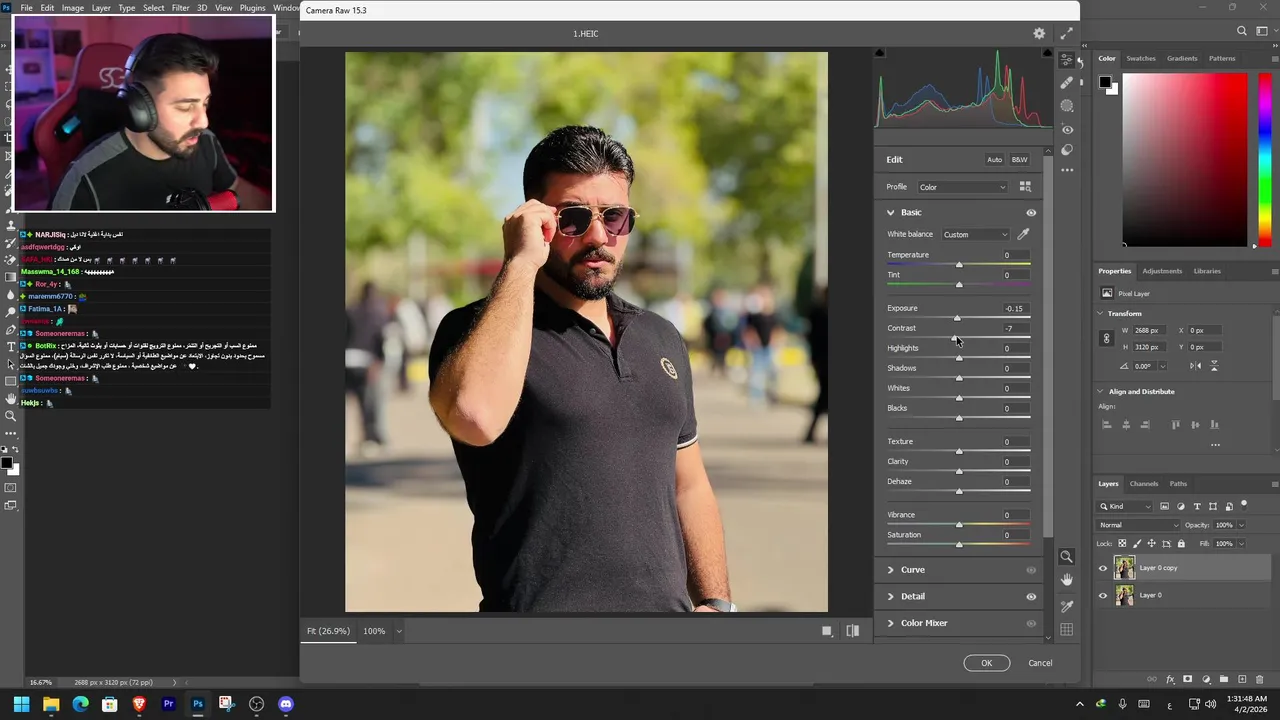Lock all with padlock icon in Layers
1280x720 pixels.
1181,543
